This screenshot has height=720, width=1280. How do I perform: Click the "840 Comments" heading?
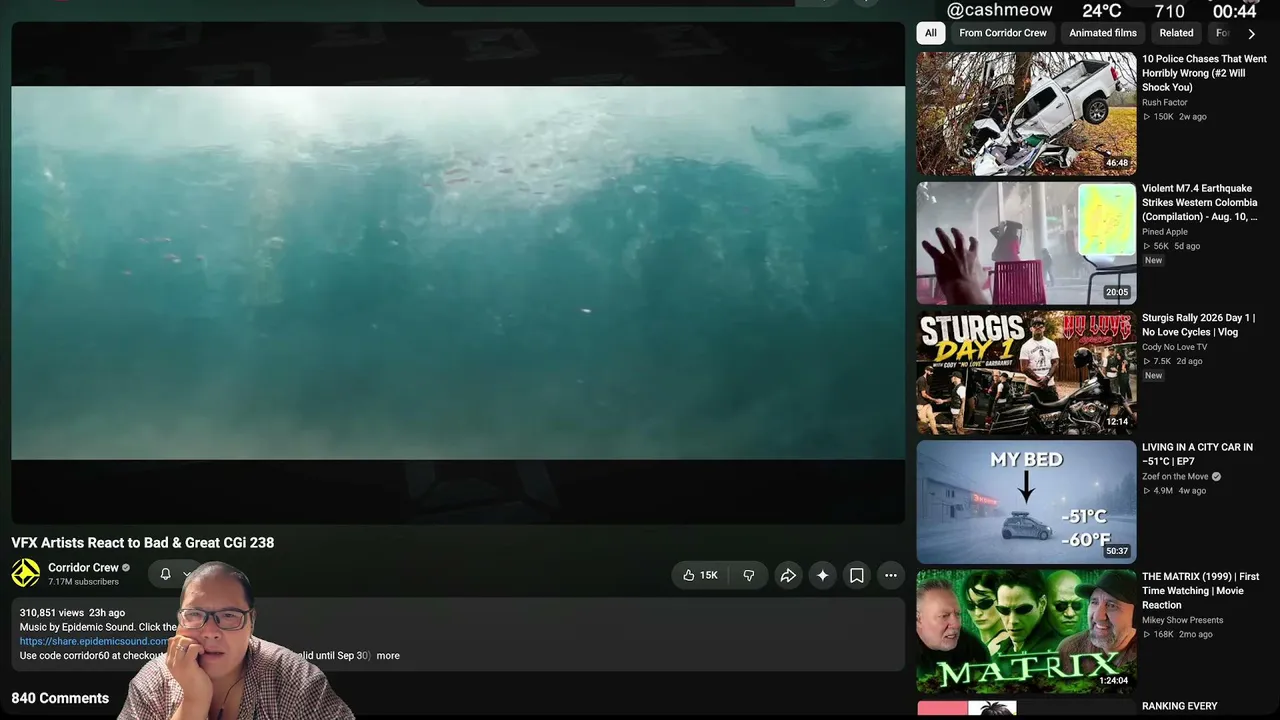[x=60, y=698]
